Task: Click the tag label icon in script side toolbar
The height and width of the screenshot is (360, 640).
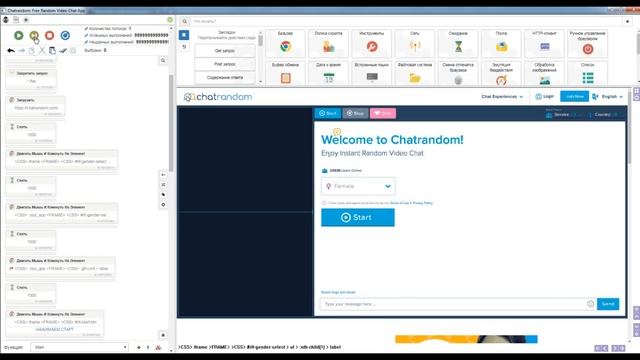Action: coord(163,195)
